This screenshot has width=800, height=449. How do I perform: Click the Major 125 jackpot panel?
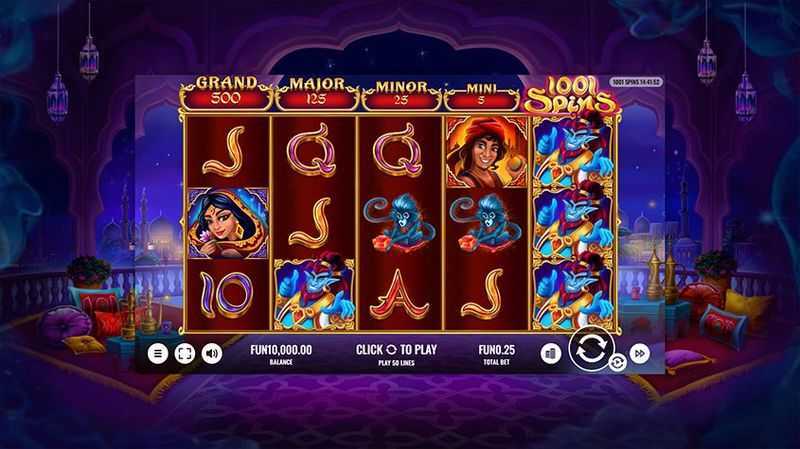coord(316,94)
